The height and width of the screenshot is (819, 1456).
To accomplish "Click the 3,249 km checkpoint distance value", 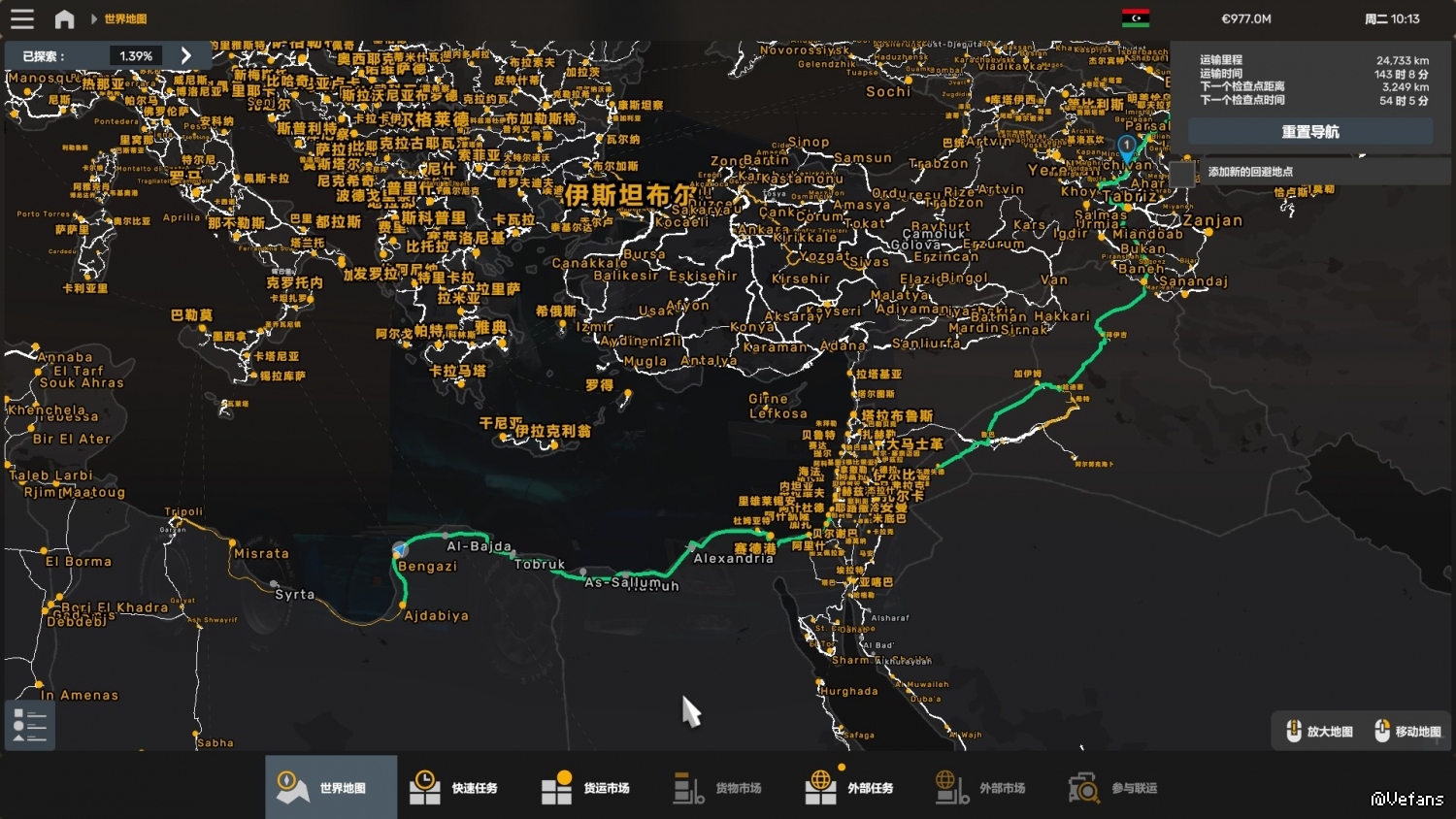I will point(1406,87).
